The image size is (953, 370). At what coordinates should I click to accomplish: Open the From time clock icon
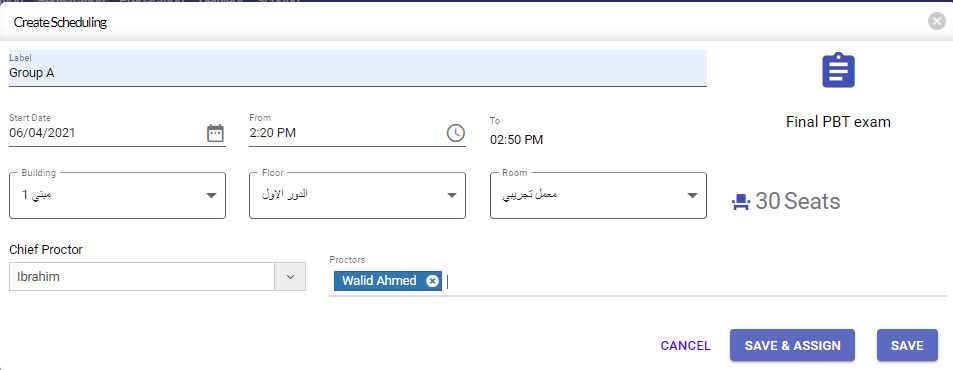(456, 132)
